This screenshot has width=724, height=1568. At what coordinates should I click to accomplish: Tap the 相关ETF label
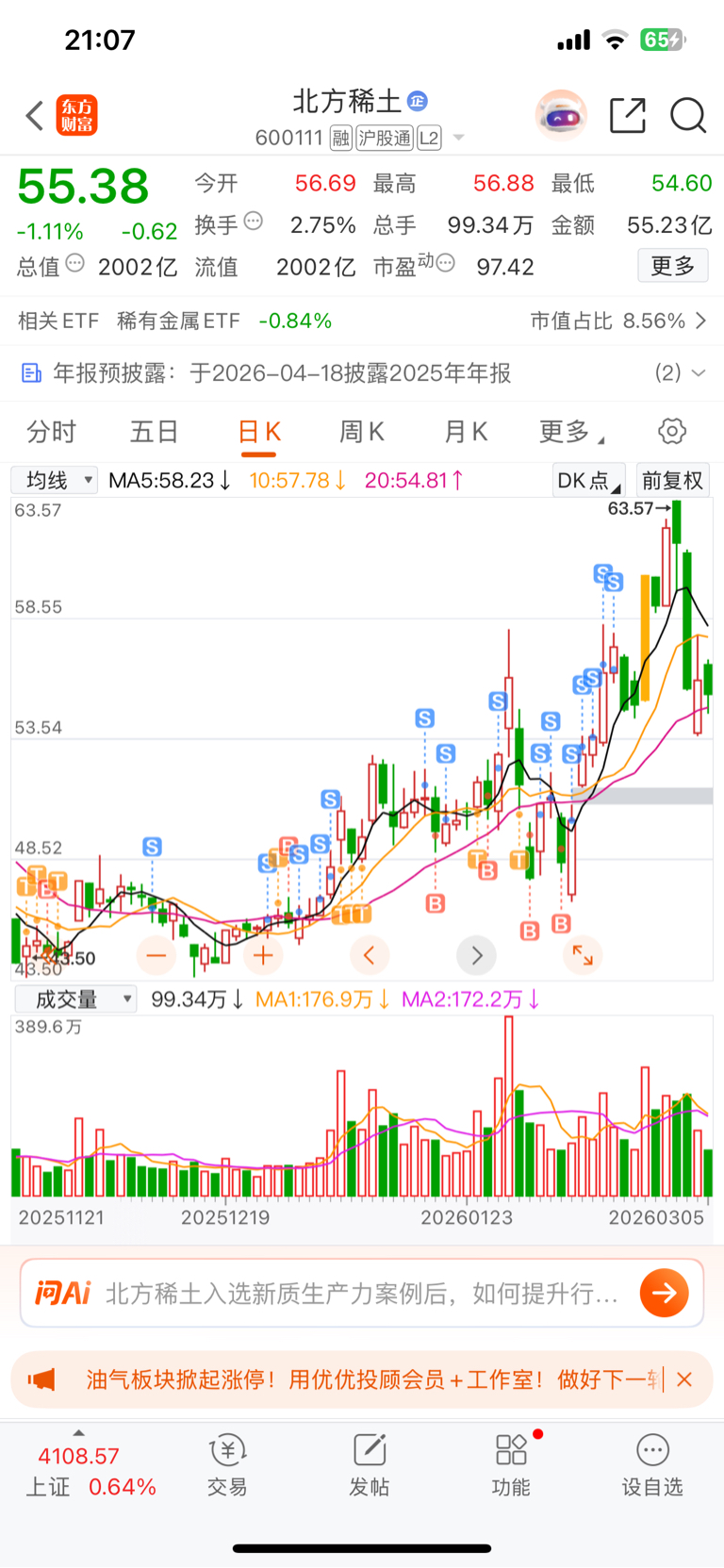pos(58,322)
